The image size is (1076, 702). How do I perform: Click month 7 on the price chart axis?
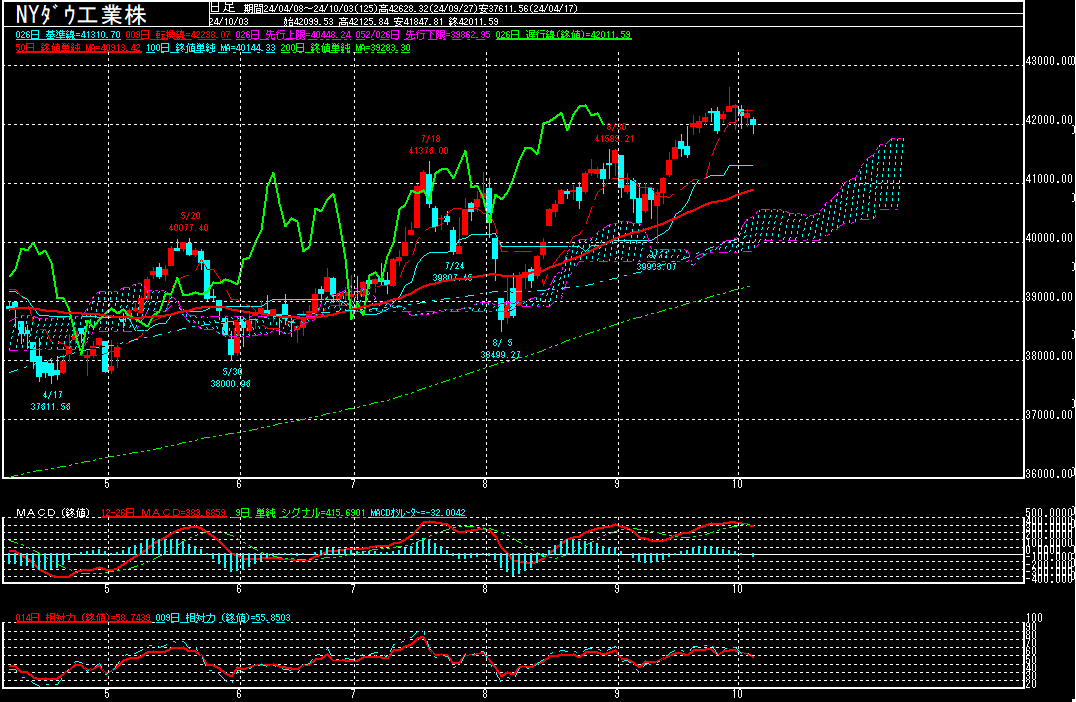353,484
